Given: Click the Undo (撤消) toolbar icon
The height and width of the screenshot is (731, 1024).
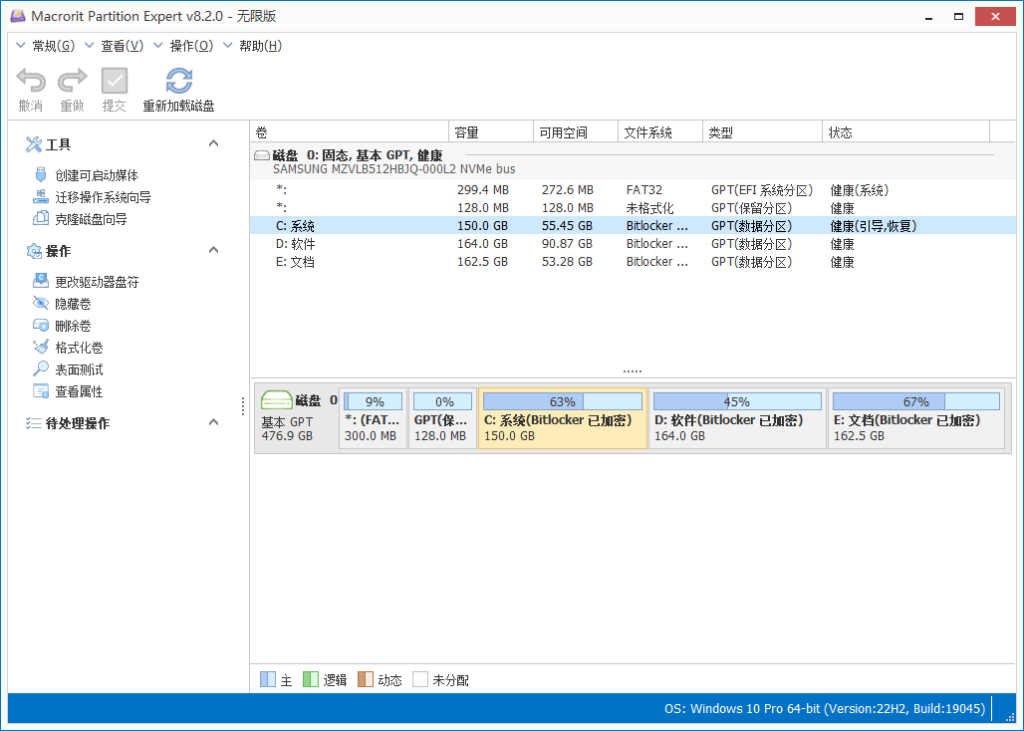Looking at the screenshot, I should [31, 81].
